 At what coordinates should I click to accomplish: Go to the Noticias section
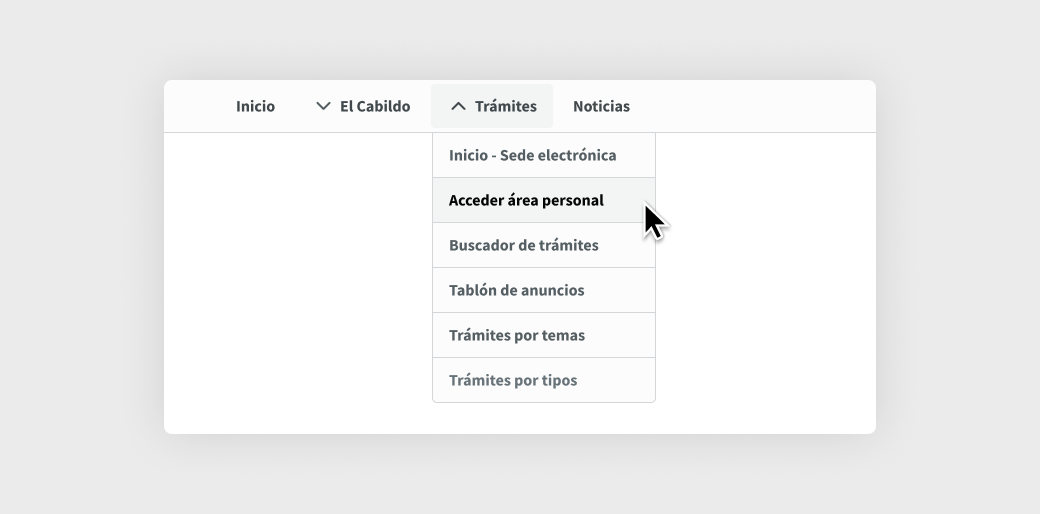click(x=602, y=106)
